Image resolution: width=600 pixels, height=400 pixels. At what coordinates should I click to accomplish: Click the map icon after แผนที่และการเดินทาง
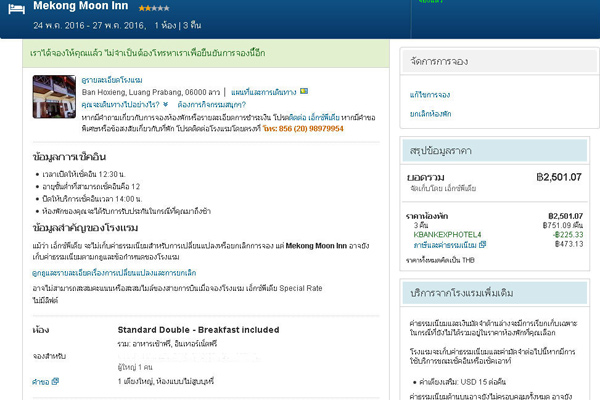(x=305, y=92)
